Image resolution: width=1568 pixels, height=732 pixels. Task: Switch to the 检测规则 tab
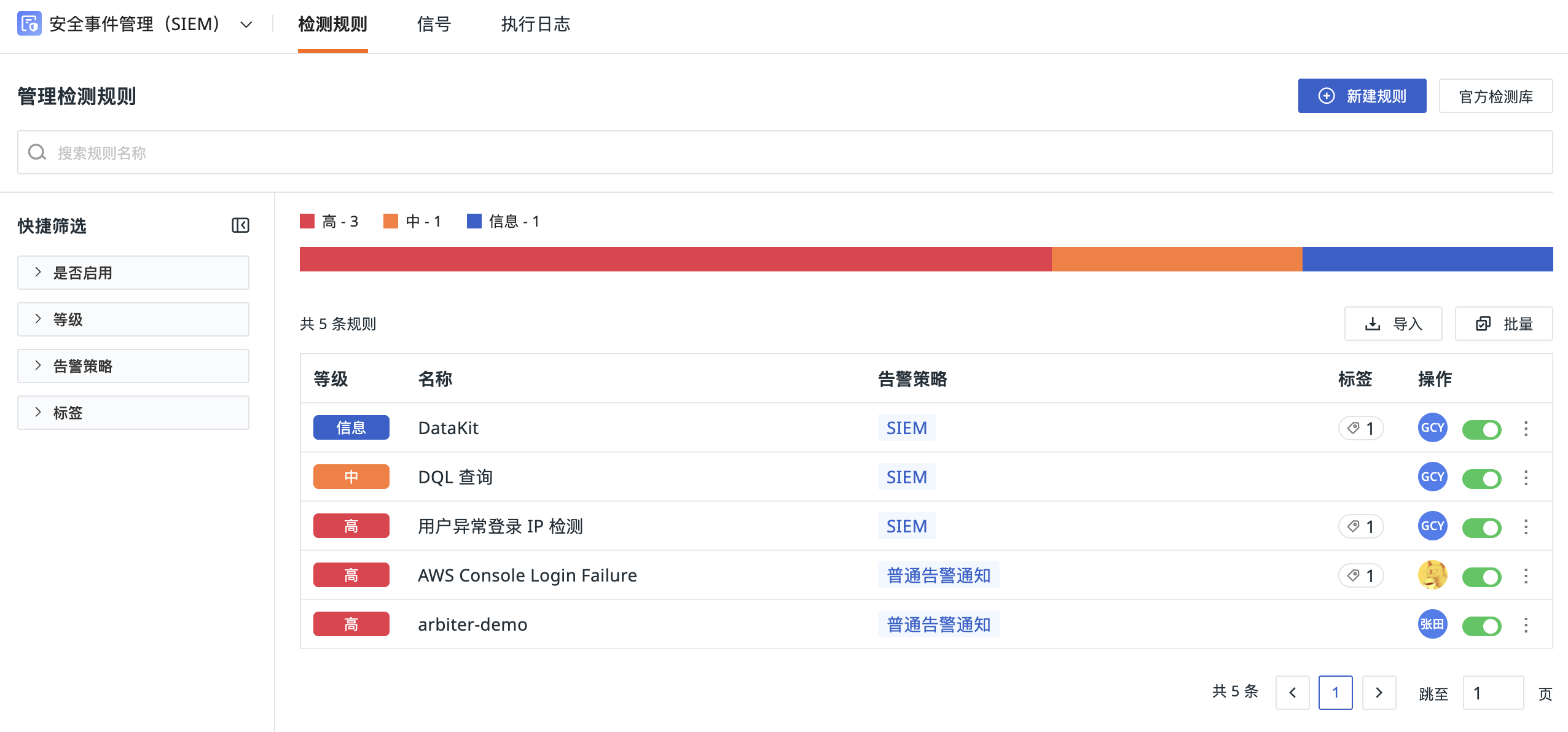[x=332, y=25]
